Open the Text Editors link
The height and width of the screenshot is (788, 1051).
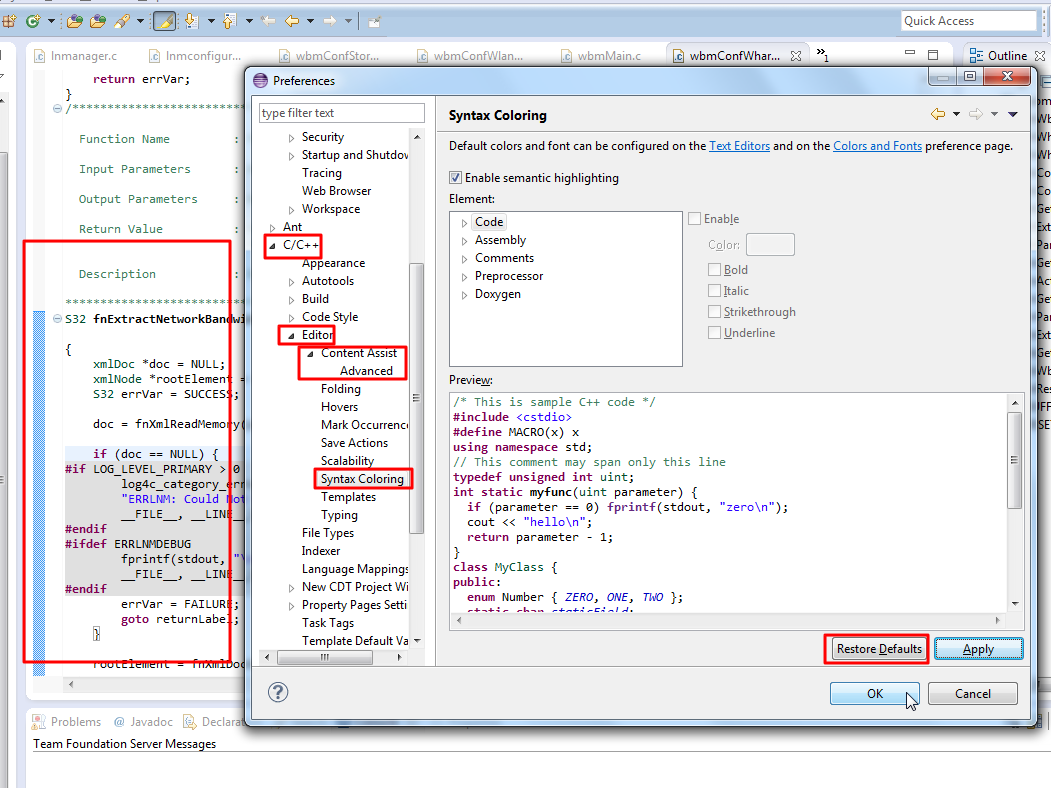pyautogui.click(x=739, y=145)
